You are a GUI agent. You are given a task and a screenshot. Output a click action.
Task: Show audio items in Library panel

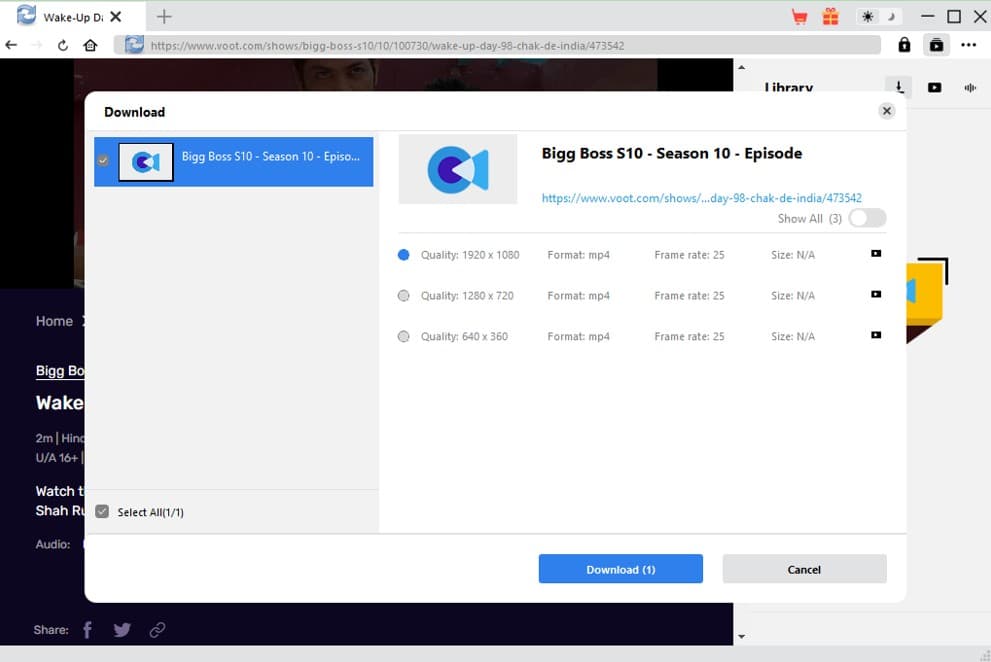(x=969, y=88)
